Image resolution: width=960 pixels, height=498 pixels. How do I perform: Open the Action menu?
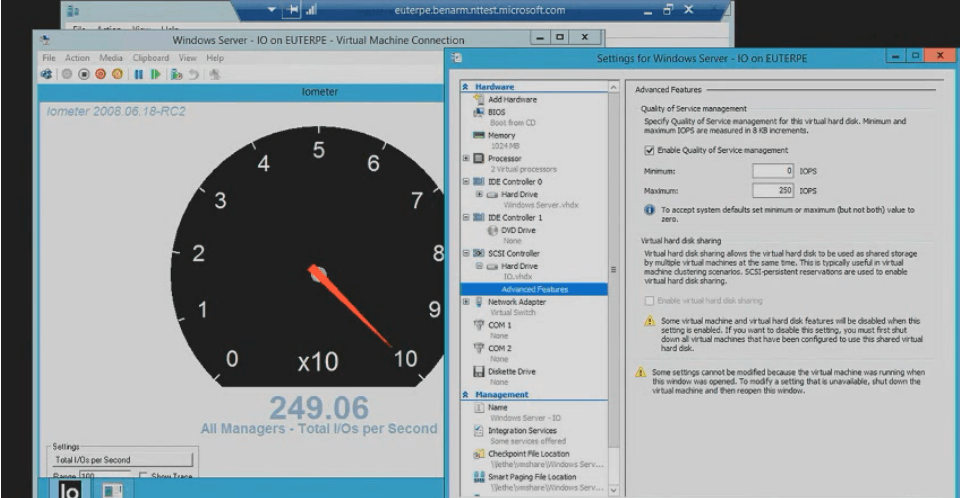(x=77, y=58)
